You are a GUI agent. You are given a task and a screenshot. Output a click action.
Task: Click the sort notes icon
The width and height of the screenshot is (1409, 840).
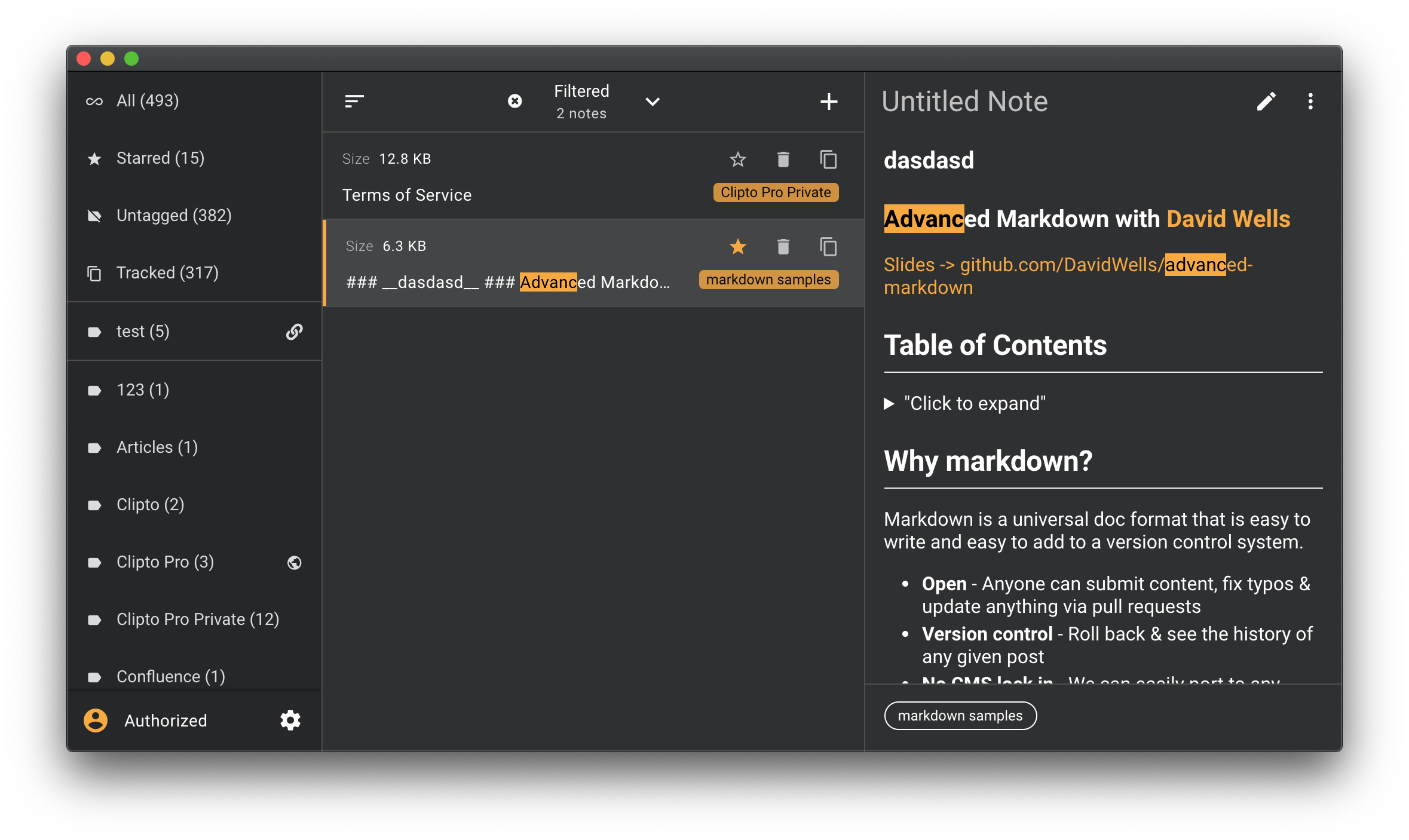point(354,101)
